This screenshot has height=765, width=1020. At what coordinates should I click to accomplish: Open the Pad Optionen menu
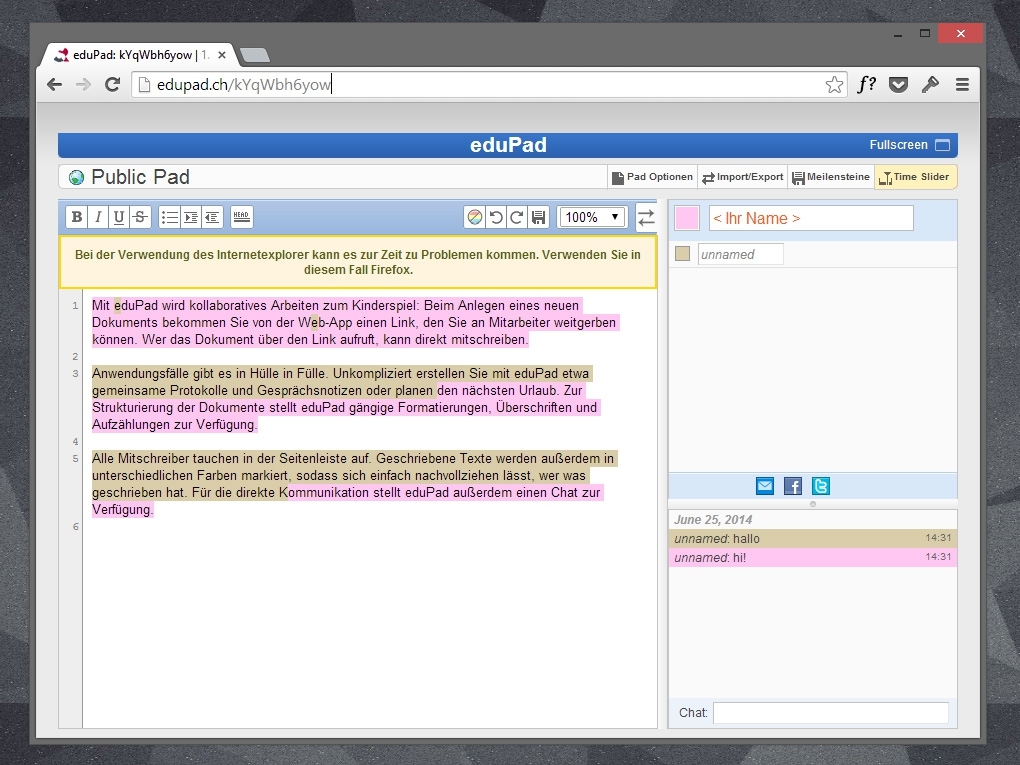[652, 177]
